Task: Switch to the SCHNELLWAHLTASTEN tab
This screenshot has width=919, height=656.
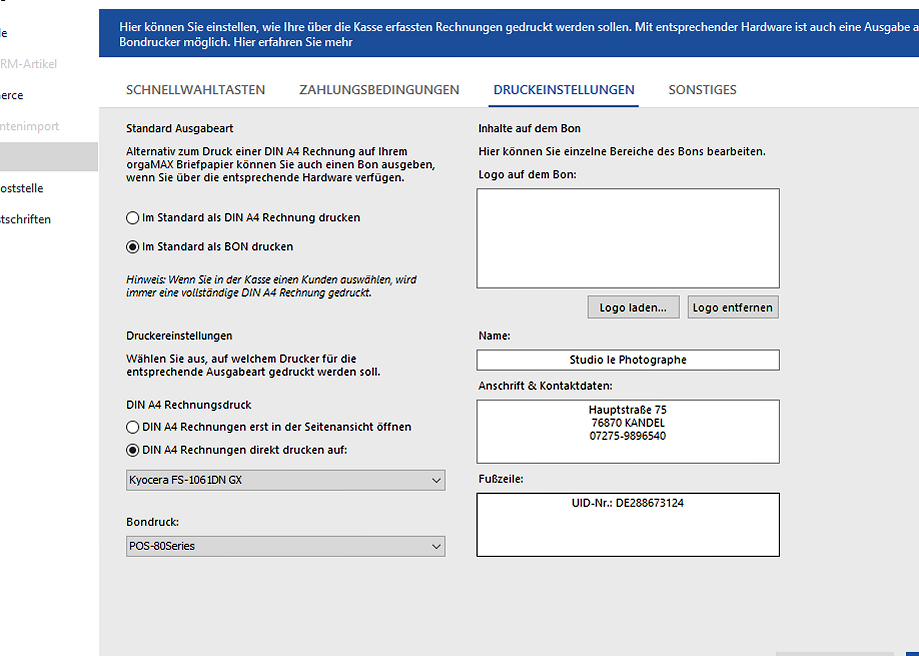Action: click(x=195, y=90)
